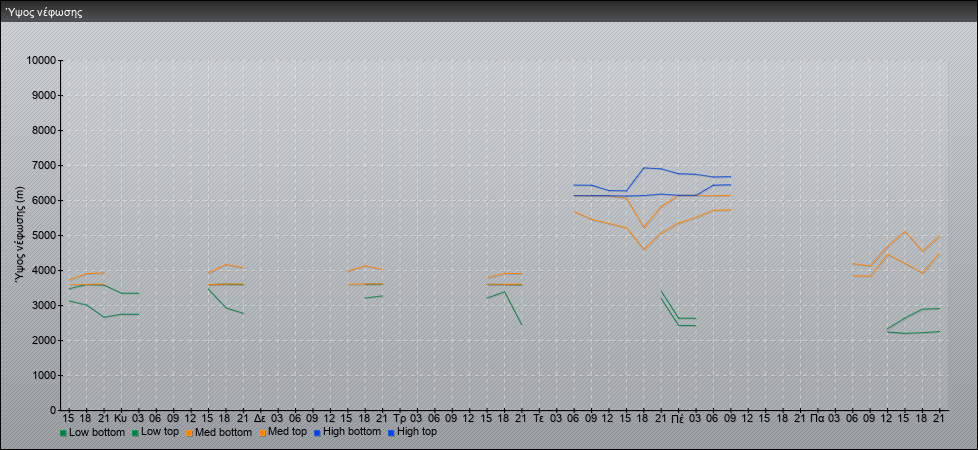Click the 0 y-axis label
Image resolution: width=978 pixels, height=450 pixels.
(x=53, y=410)
